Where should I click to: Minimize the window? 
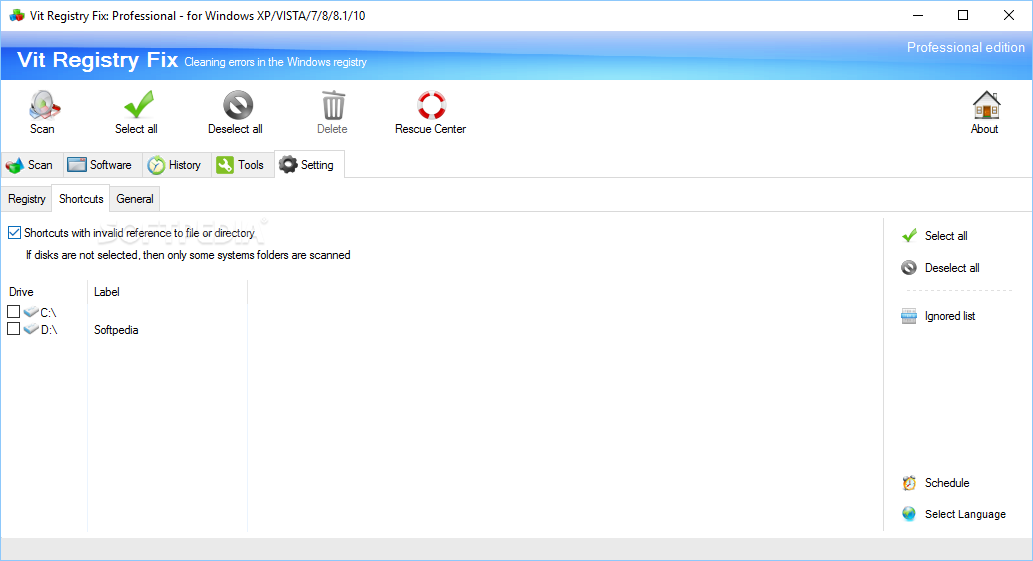point(918,15)
